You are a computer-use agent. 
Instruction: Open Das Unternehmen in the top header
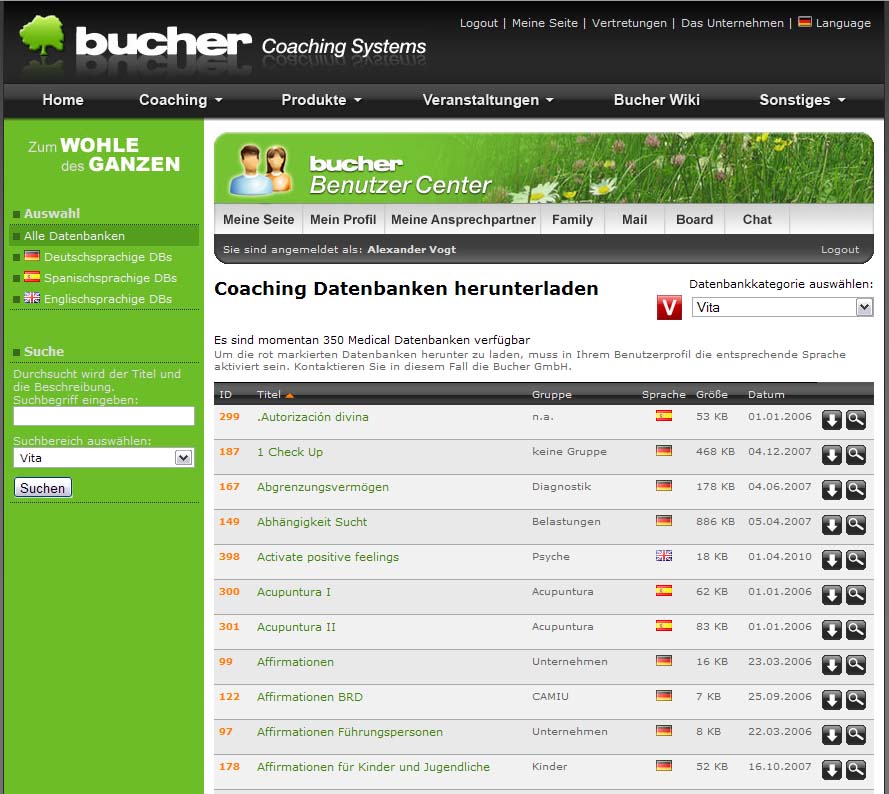732,23
